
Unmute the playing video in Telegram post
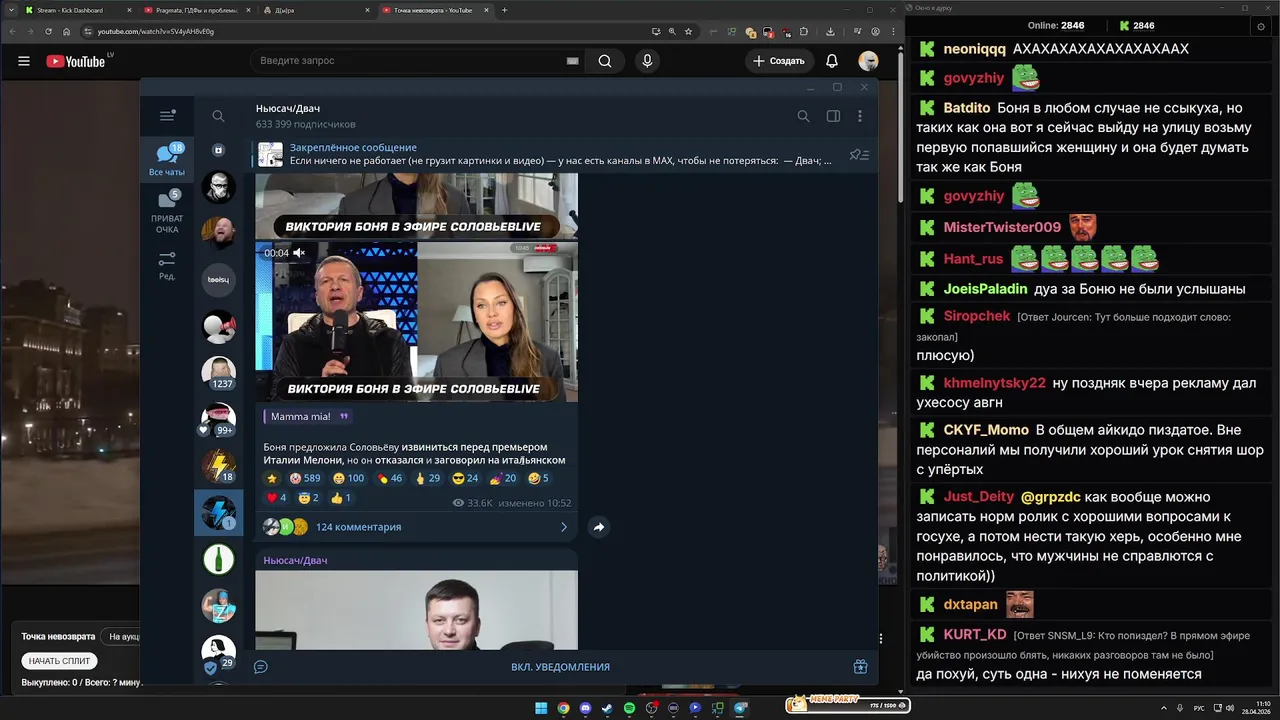[298, 253]
